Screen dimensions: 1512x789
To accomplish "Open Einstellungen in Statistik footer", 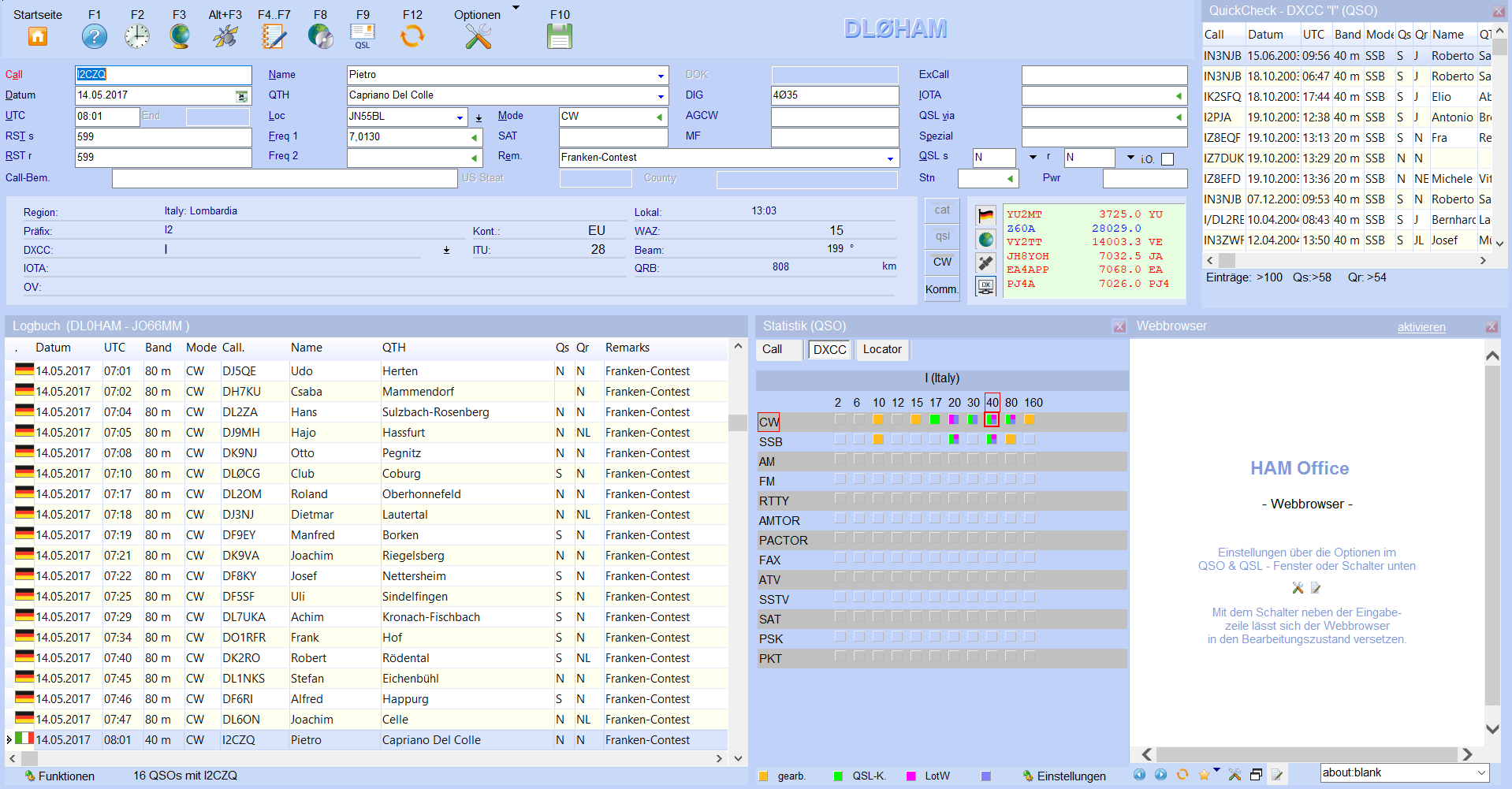I will (x=1064, y=776).
